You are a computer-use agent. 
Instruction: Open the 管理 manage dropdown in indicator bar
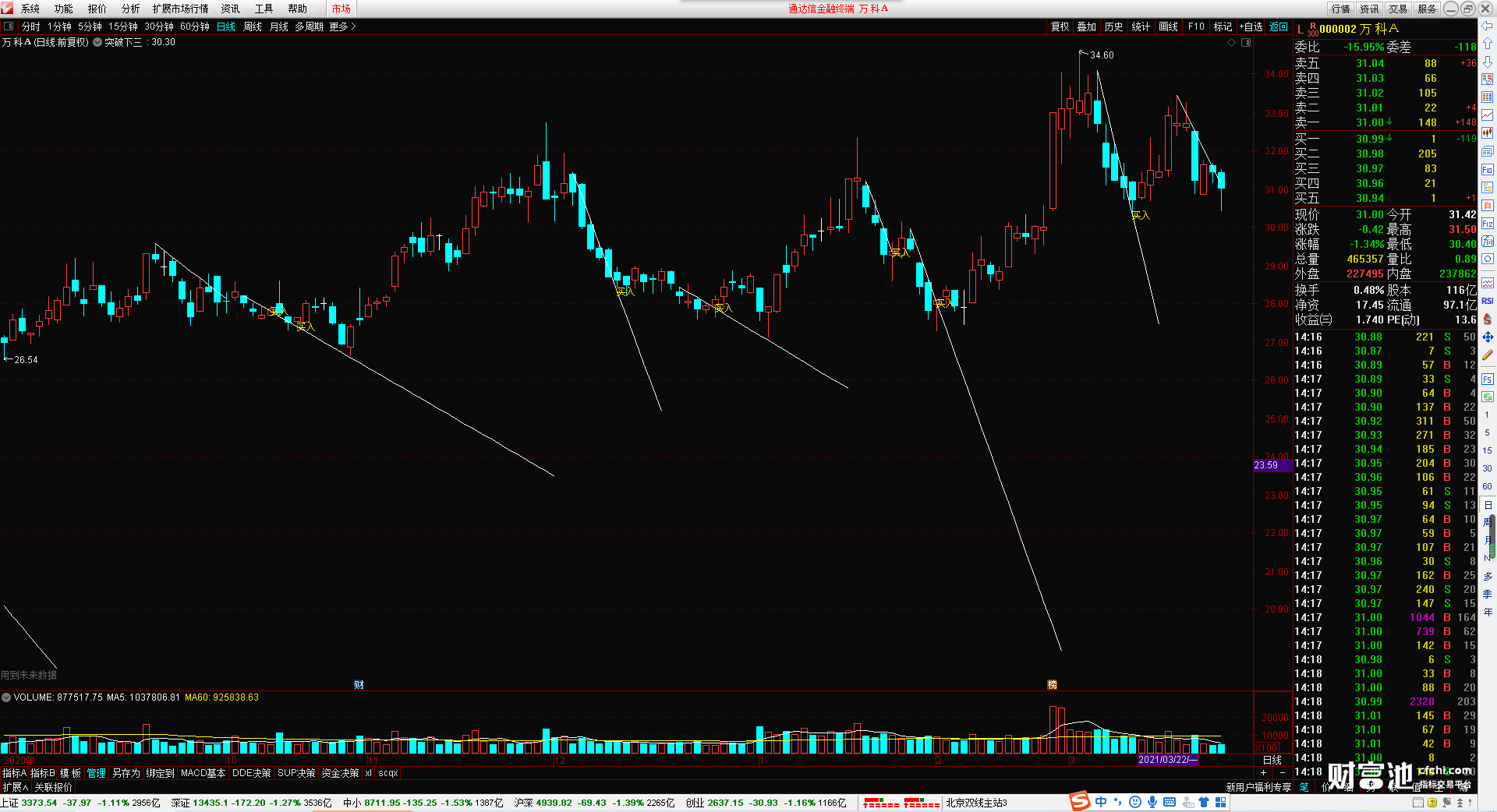pyautogui.click(x=96, y=773)
